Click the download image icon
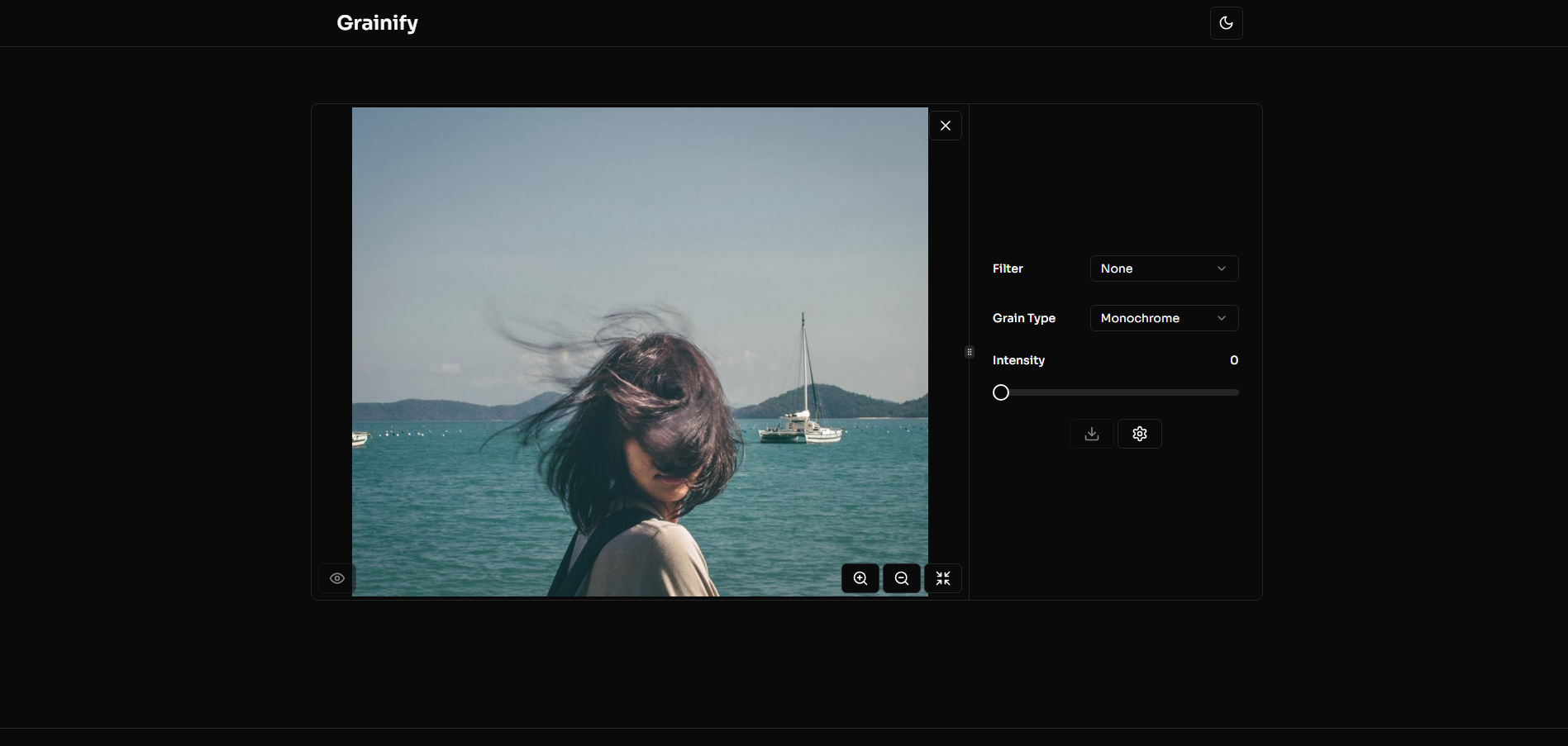1568x746 pixels. pos(1092,434)
